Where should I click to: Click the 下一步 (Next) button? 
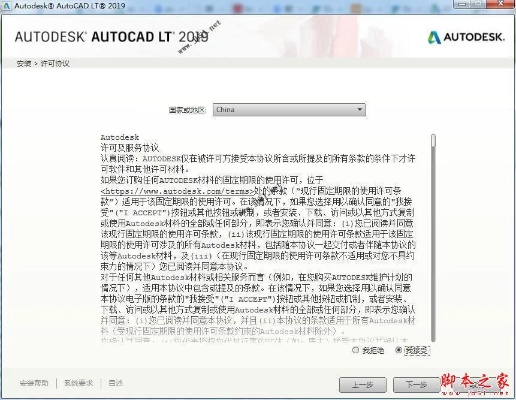coord(416,385)
